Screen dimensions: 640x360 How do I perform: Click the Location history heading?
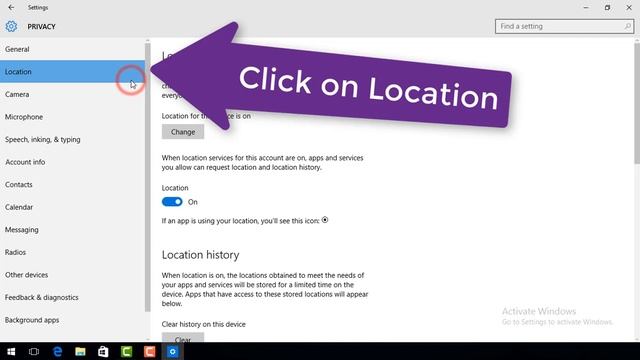coord(200,255)
